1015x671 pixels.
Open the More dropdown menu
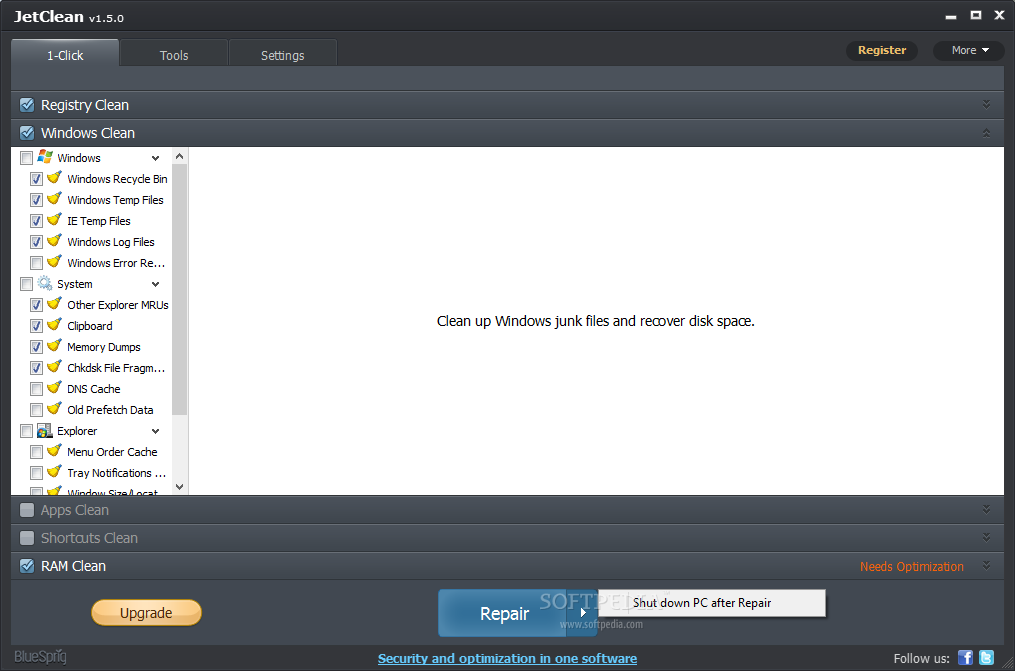pyautogui.click(x=969, y=50)
